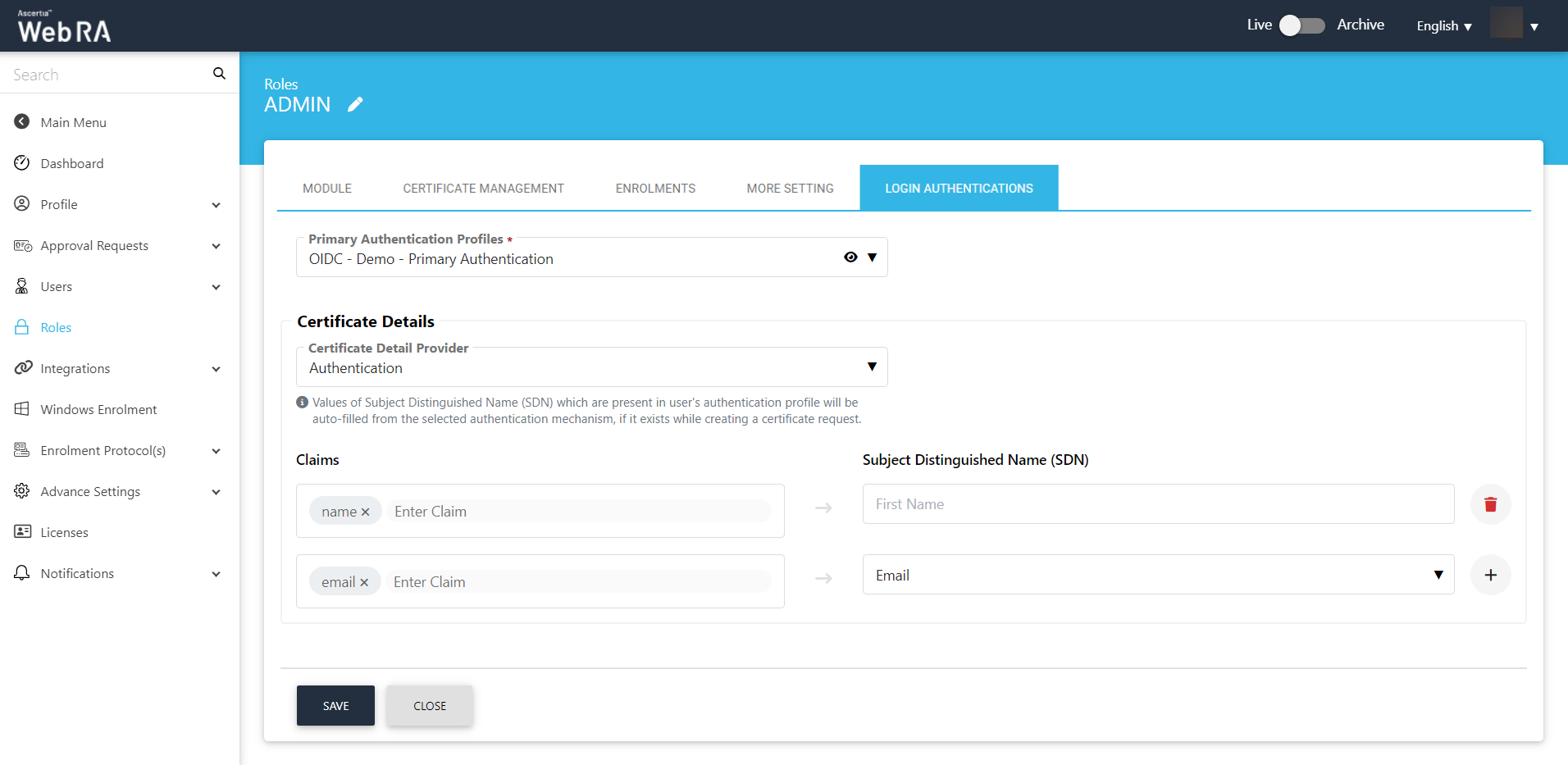Open the Dashboard from sidebar
Screen dimensions: 1568x765
tap(72, 163)
